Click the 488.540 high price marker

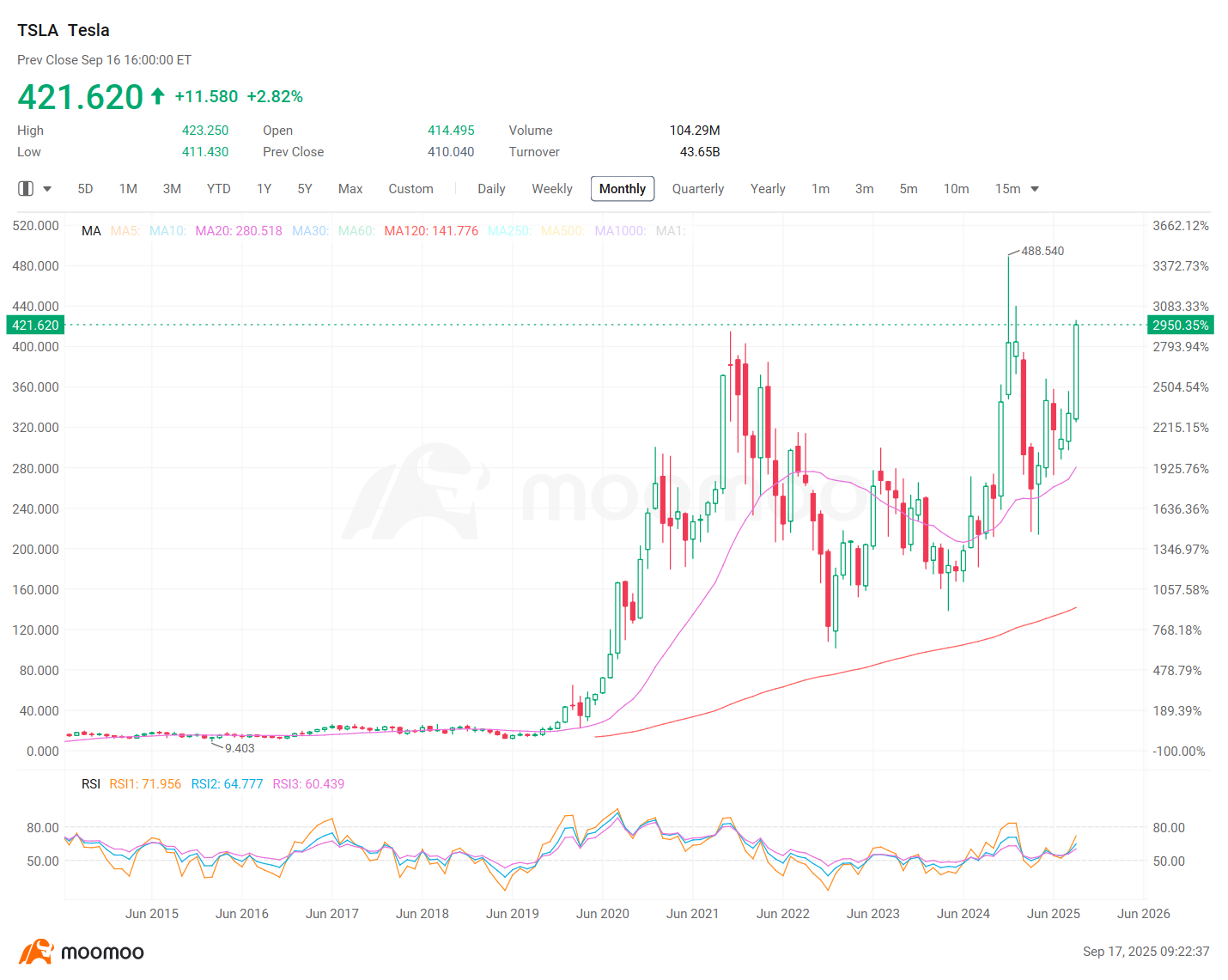(1042, 252)
